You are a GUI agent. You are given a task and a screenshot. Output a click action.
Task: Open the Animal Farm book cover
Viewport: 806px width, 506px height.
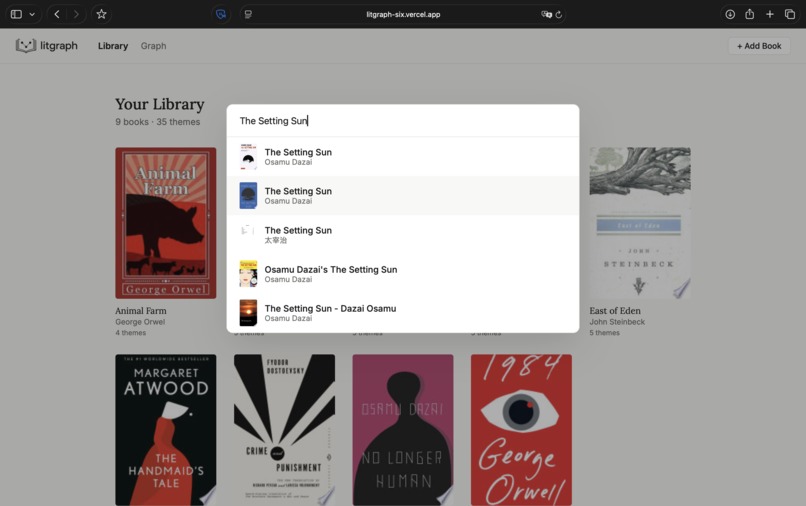166,223
